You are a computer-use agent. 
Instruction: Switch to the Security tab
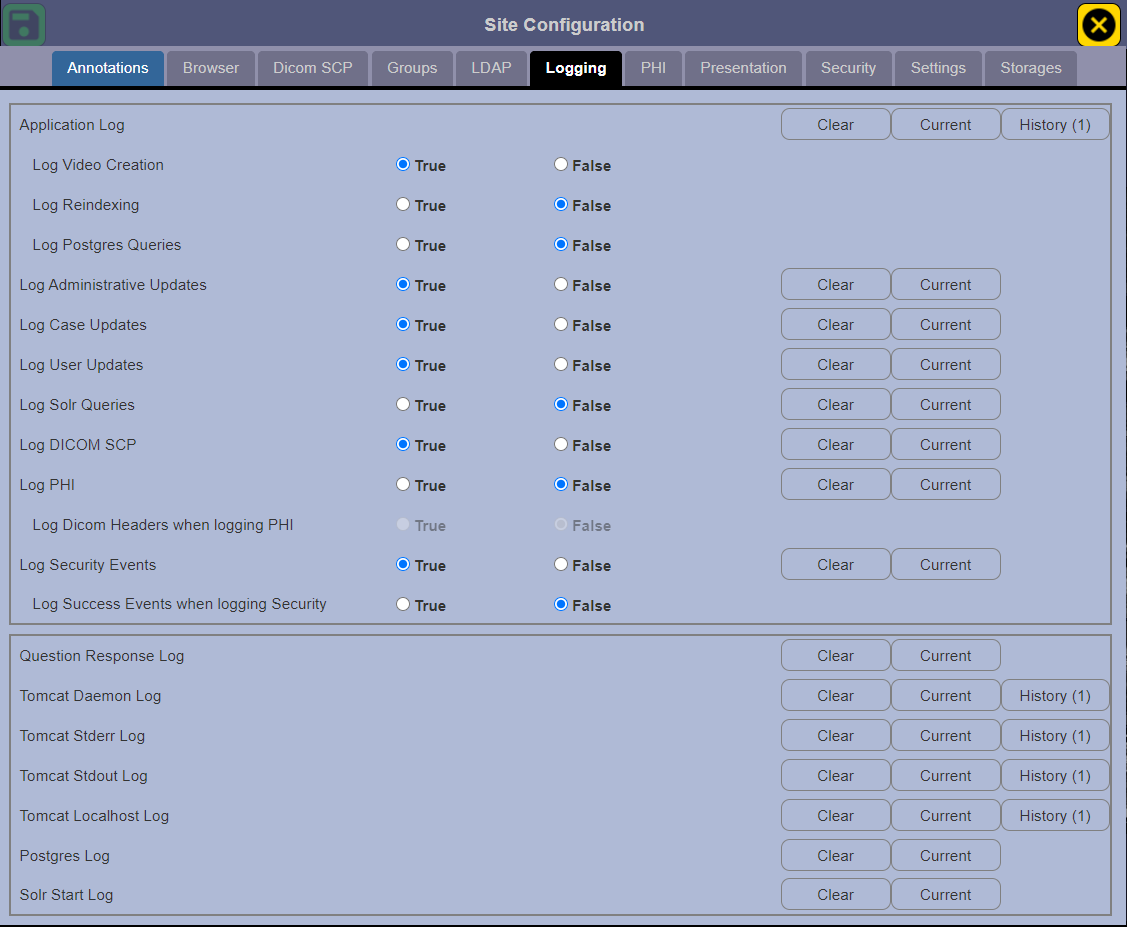tap(848, 68)
